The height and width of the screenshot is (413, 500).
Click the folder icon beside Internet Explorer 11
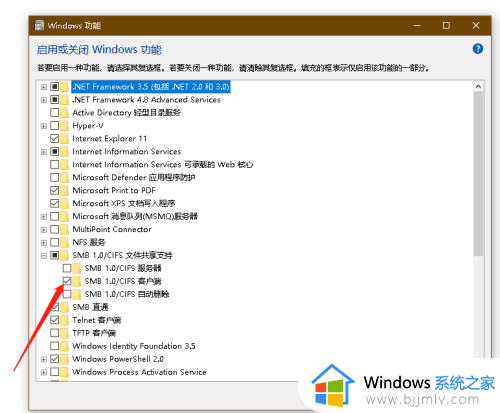[65, 139]
